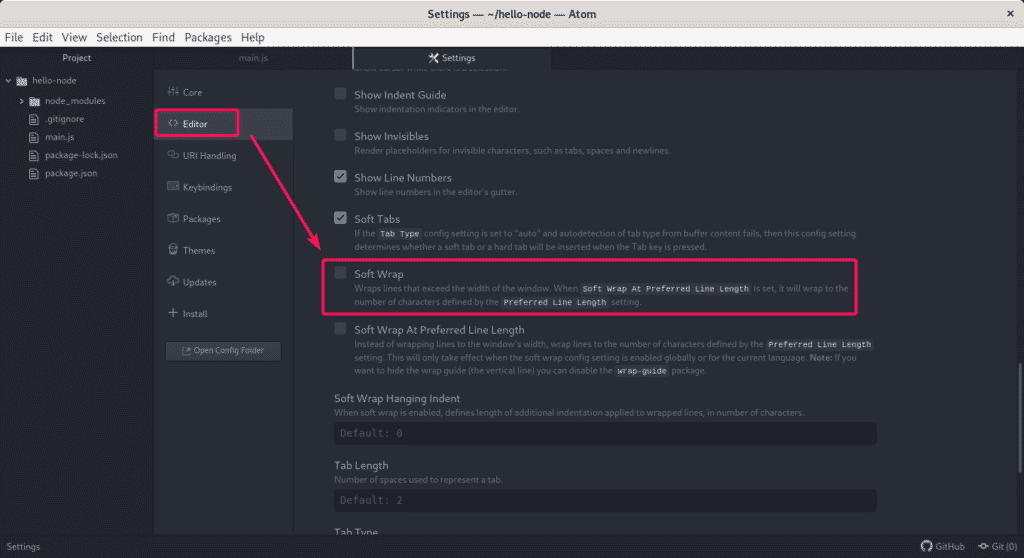Enable the Soft Wrap checkbox
This screenshot has width=1024, height=558.
coord(340,272)
